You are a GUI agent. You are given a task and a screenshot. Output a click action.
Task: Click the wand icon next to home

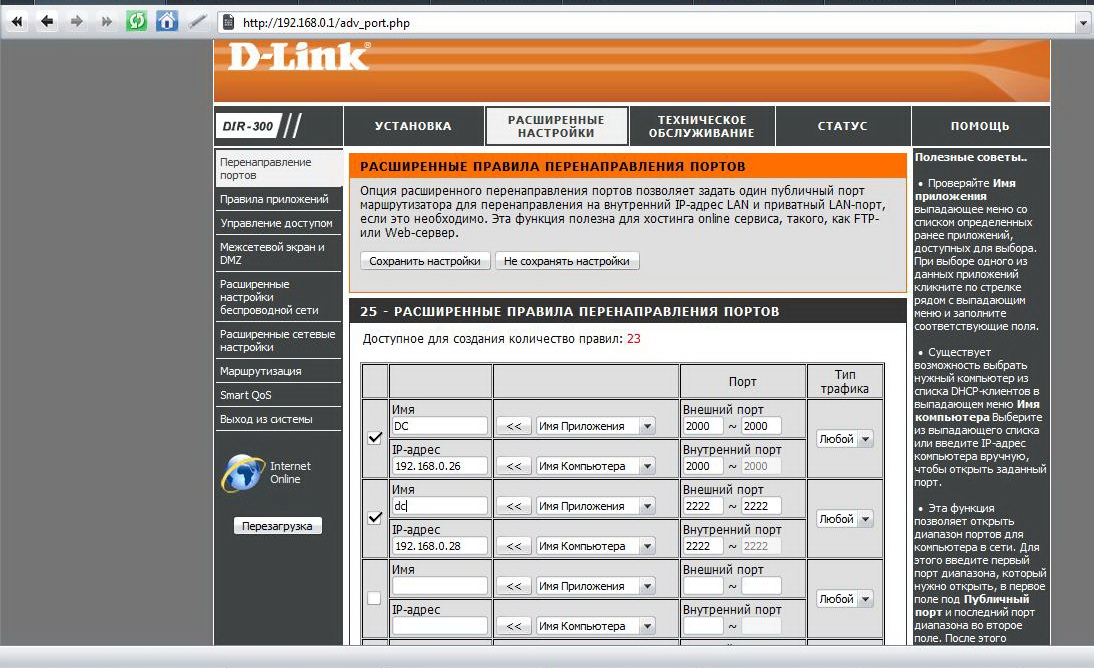[198, 21]
